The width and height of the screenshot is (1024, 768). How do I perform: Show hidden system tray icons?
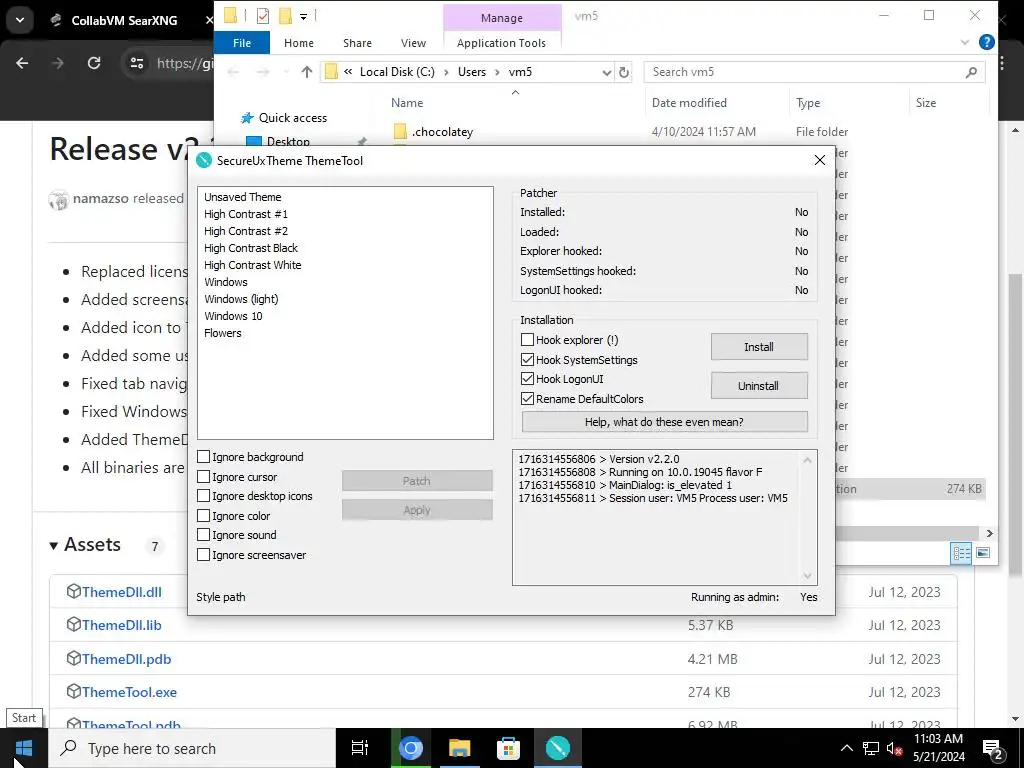click(846, 748)
